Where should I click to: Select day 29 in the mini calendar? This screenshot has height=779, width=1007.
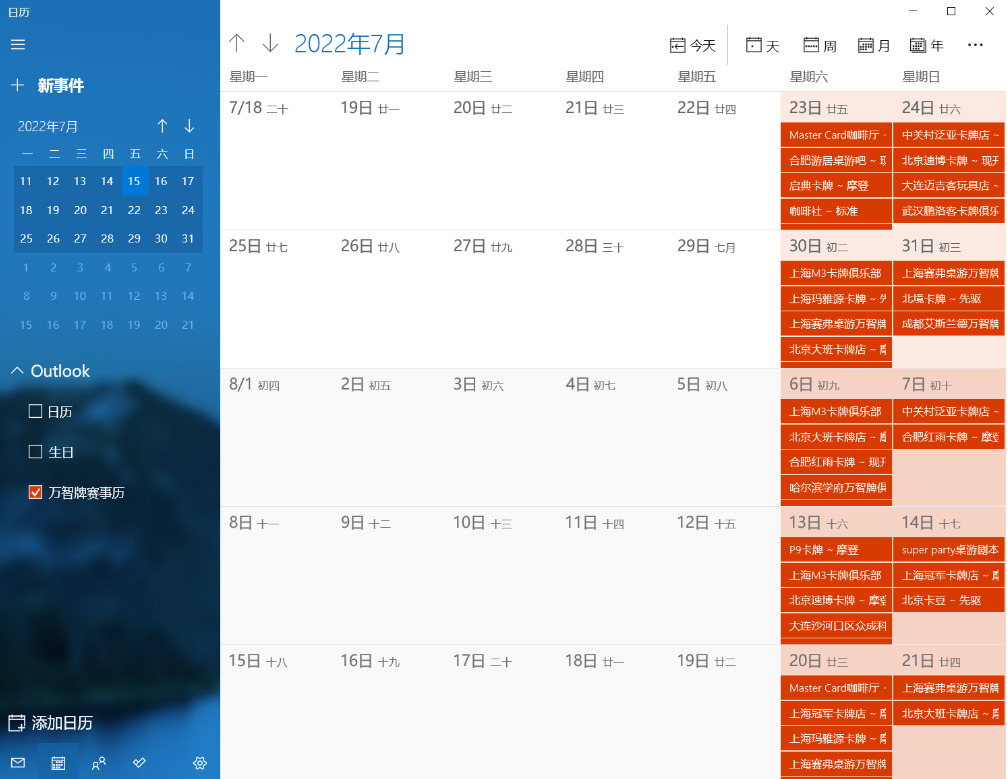134,239
